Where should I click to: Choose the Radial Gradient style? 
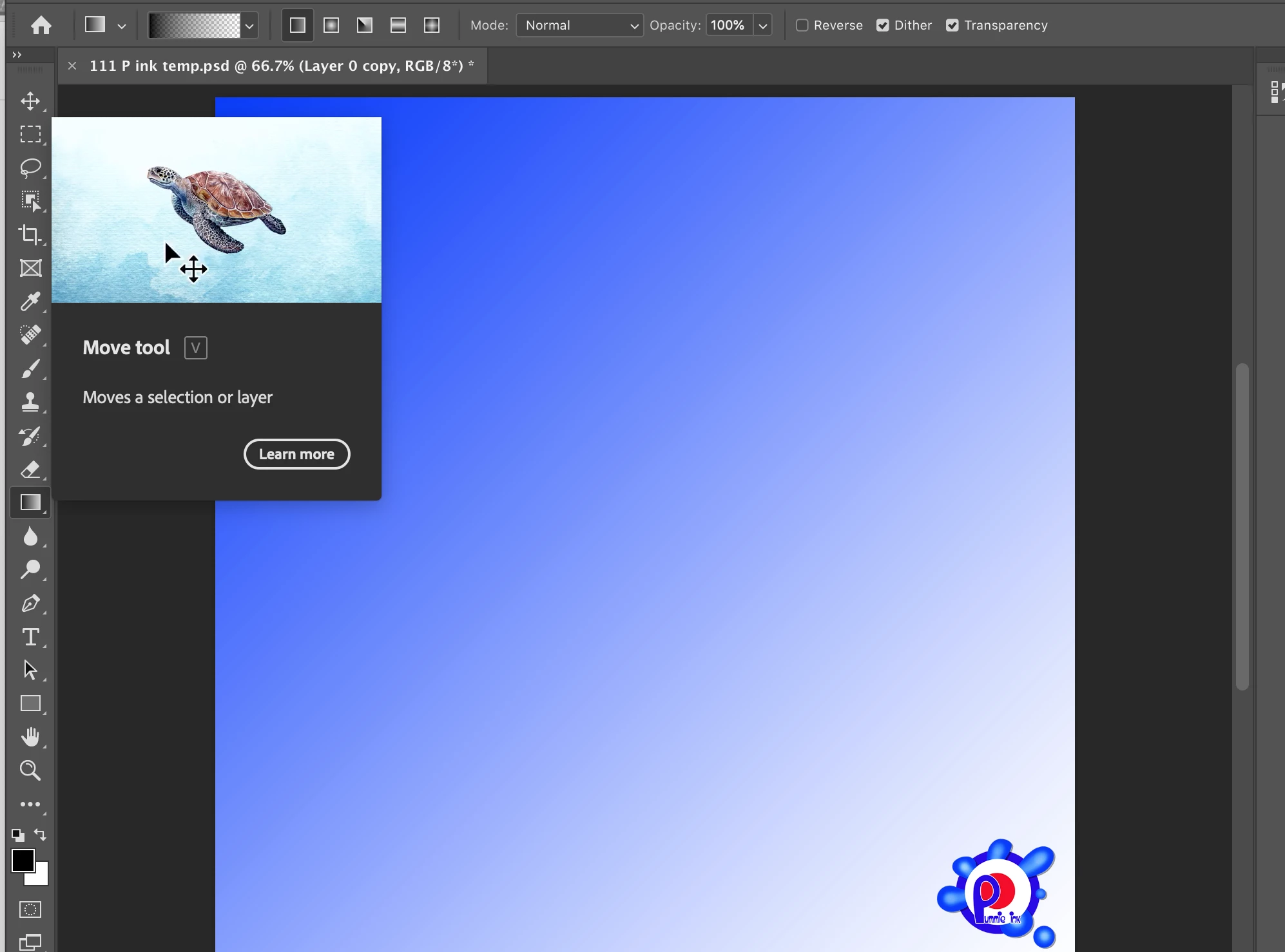(331, 25)
